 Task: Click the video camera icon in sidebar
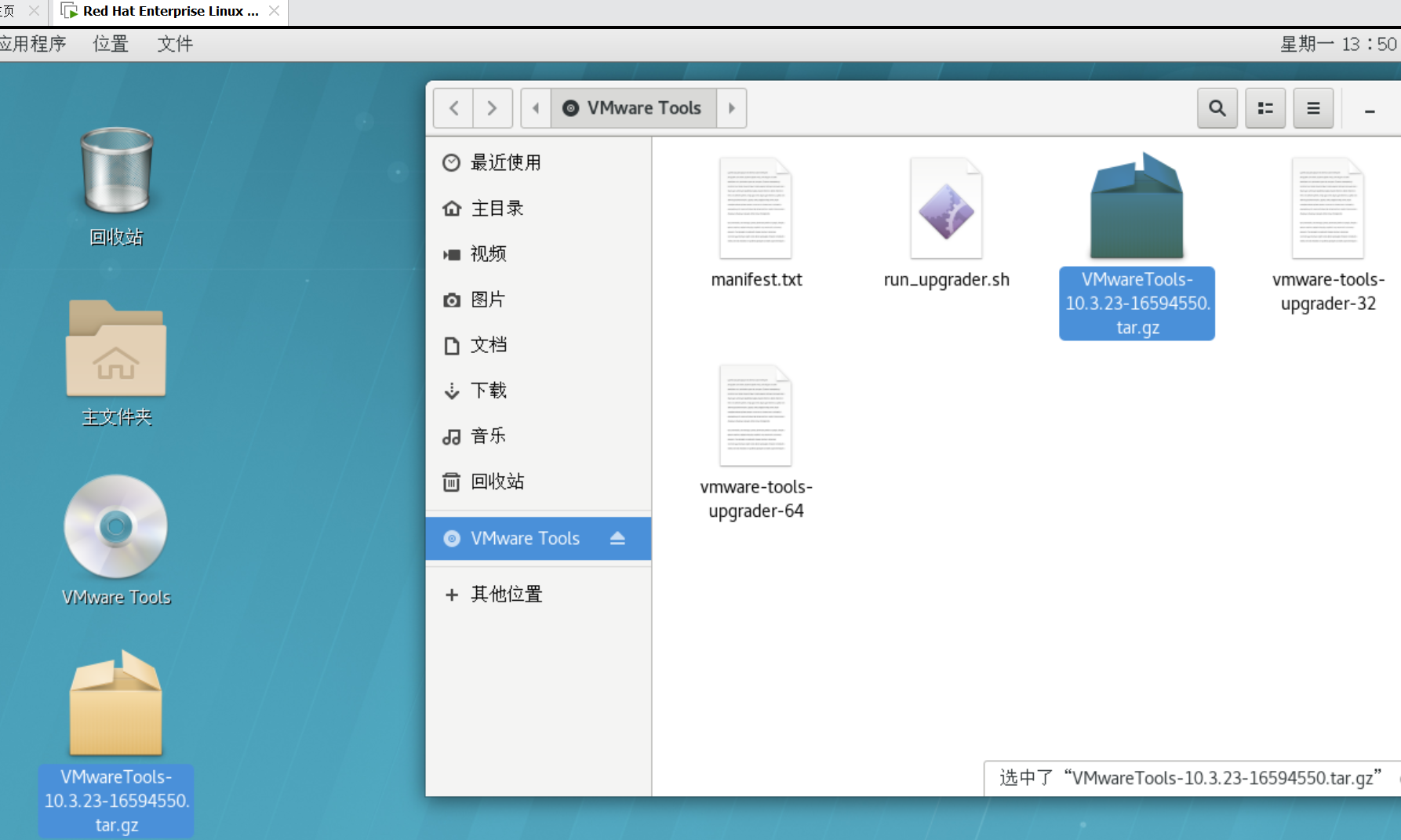pyautogui.click(x=451, y=254)
